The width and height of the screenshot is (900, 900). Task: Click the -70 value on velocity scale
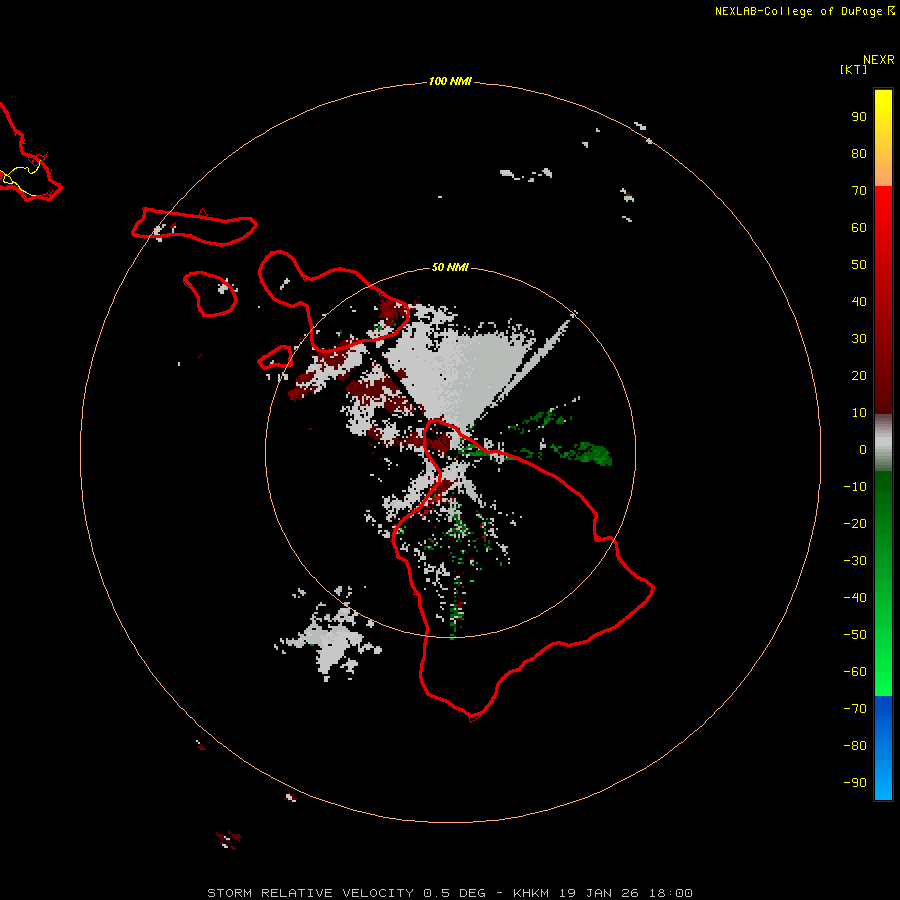tap(855, 709)
